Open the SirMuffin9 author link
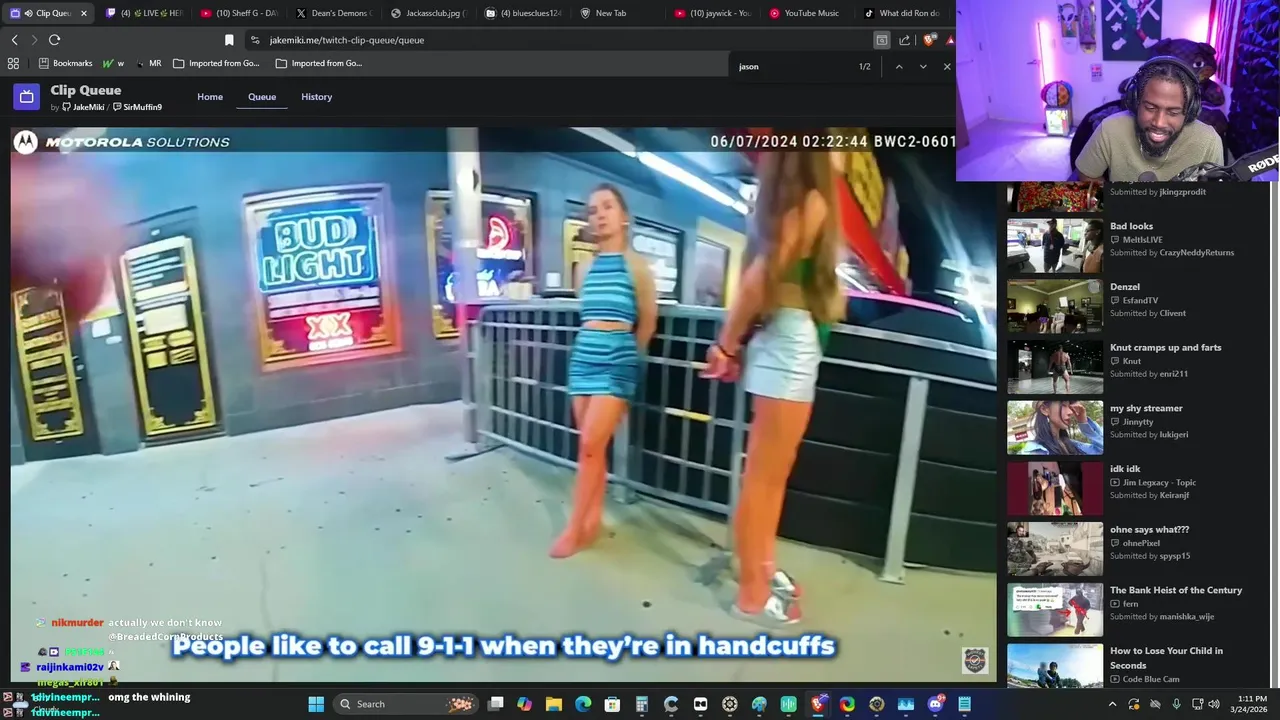Image resolution: width=1280 pixels, height=720 pixels. [138, 107]
